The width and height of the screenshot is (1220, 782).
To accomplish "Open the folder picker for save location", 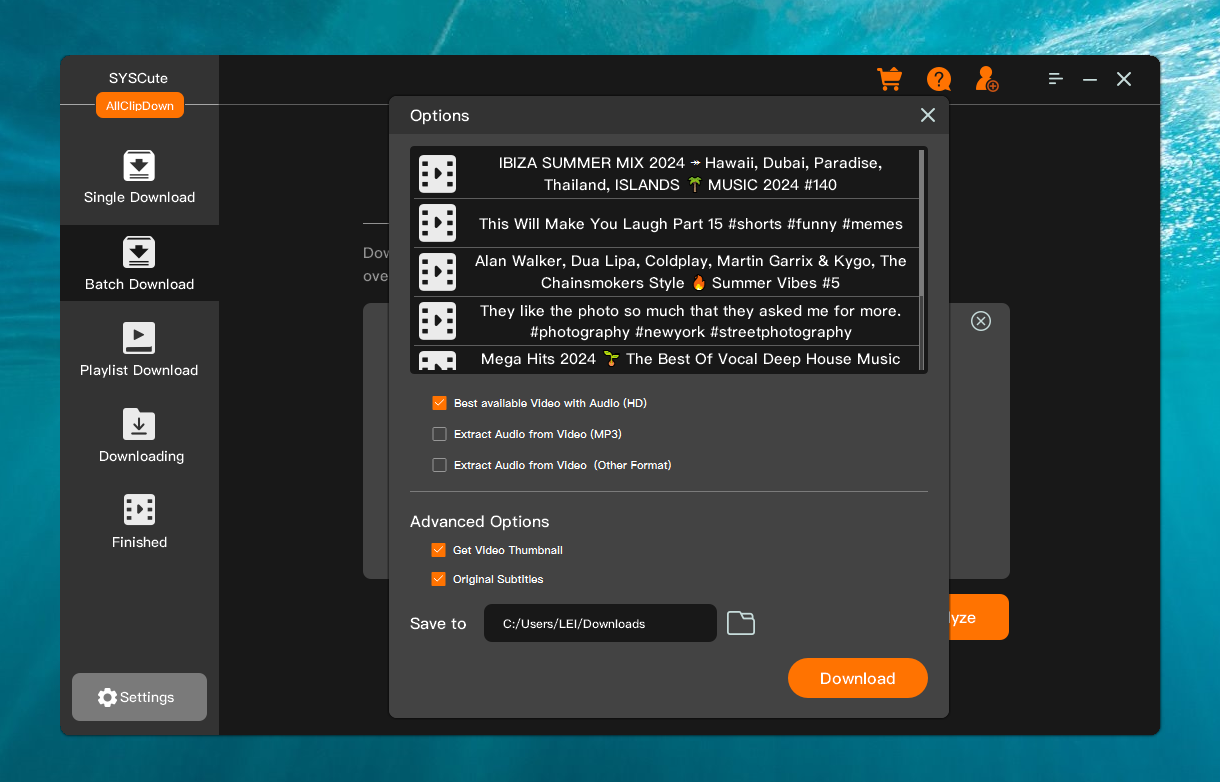I will pos(740,622).
